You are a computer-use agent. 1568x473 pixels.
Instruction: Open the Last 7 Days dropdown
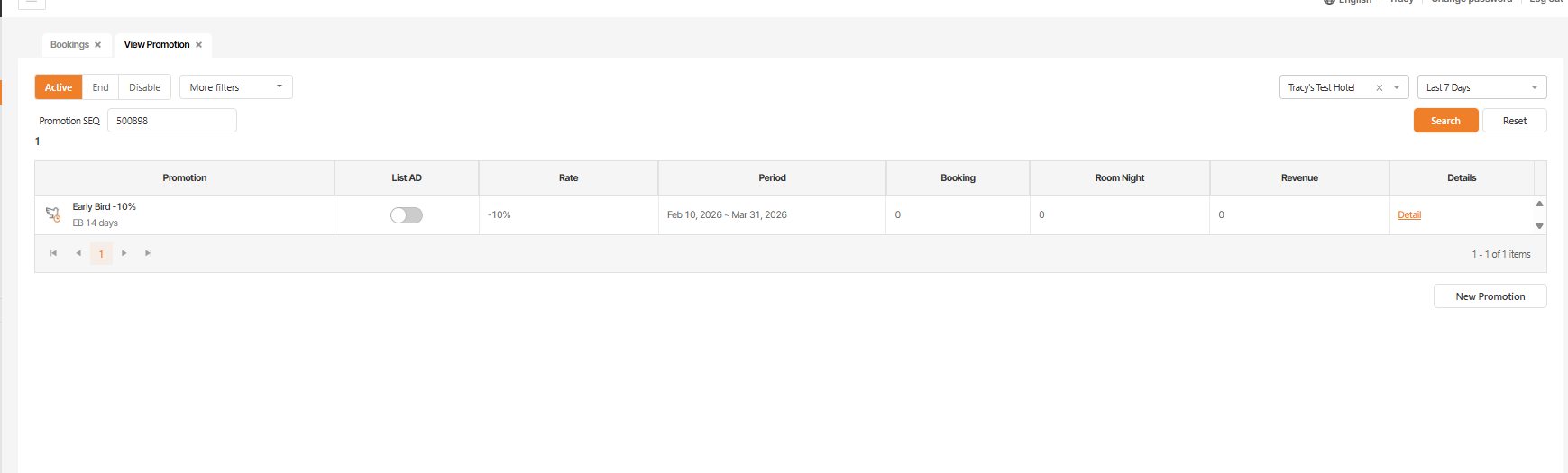tap(1481, 87)
